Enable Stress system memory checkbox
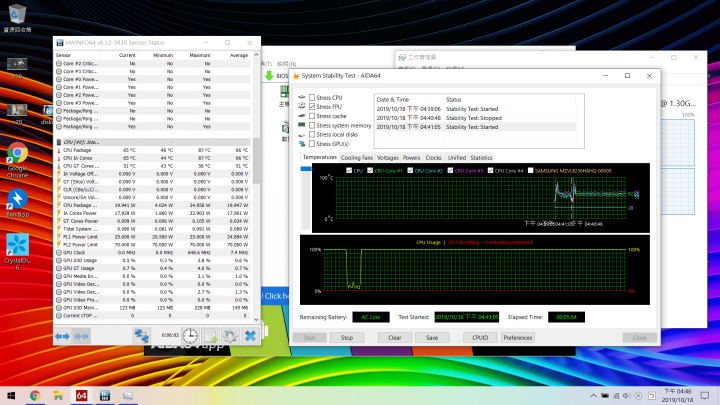Image resolution: width=720 pixels, height=405 pixels. pos(312,125)
